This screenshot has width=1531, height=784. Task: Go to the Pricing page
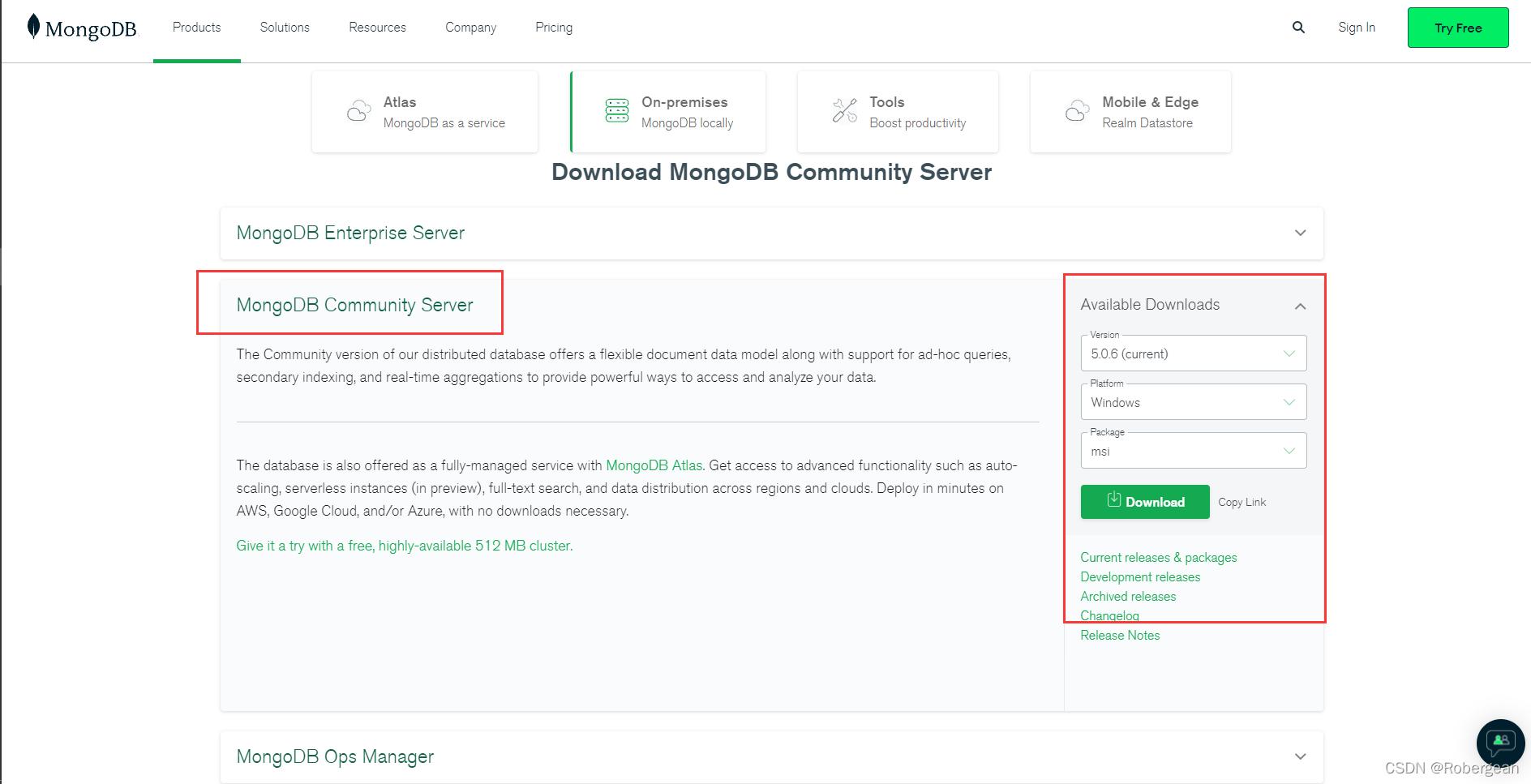pyautogui.click(x=554, y=28)
